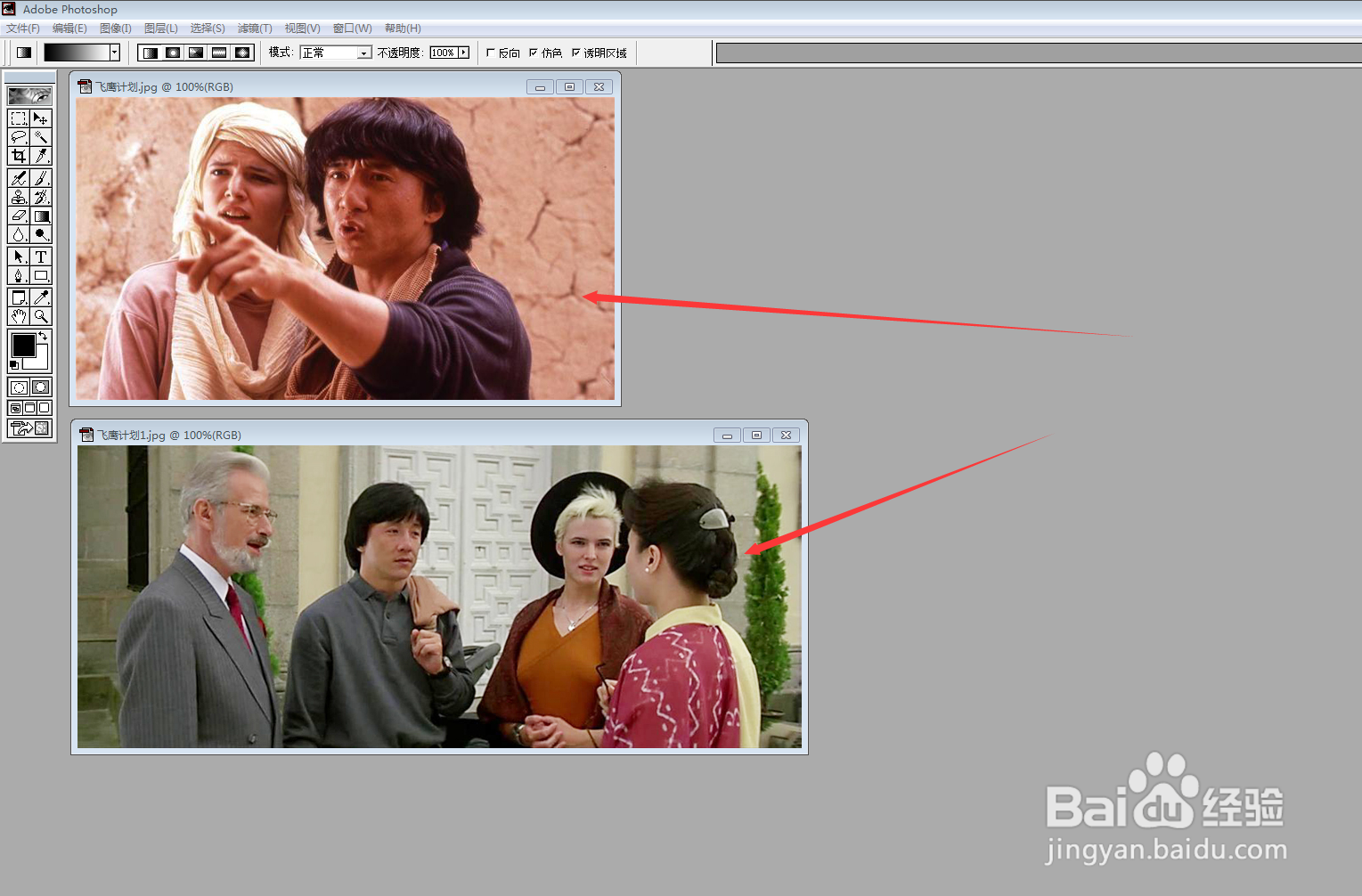Choose Angle Gradient style

(x=197, y=53)
